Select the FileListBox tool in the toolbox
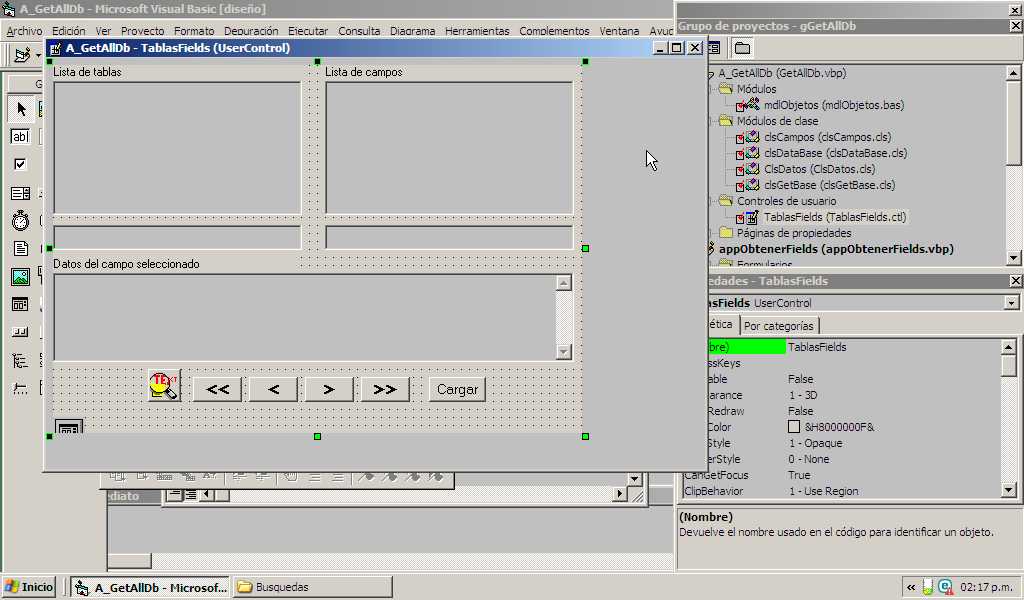 (x=20, y=249)
